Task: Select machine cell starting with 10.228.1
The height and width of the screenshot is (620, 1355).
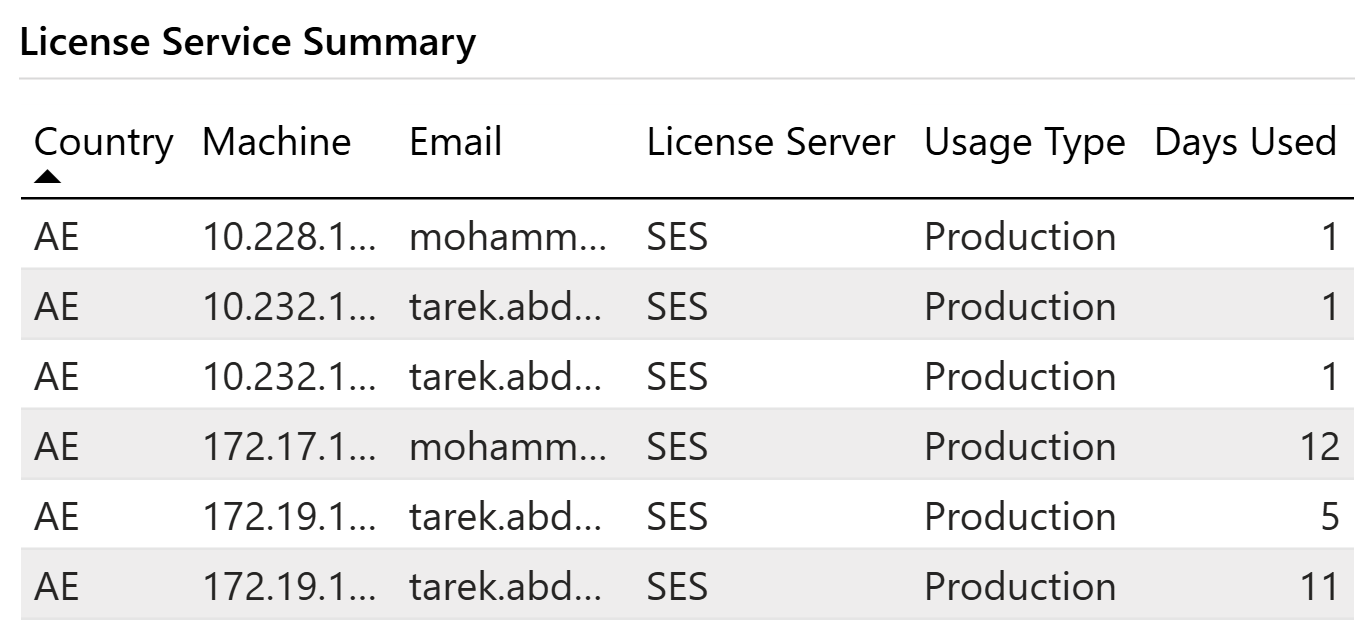Action: [x=288, y=237]
